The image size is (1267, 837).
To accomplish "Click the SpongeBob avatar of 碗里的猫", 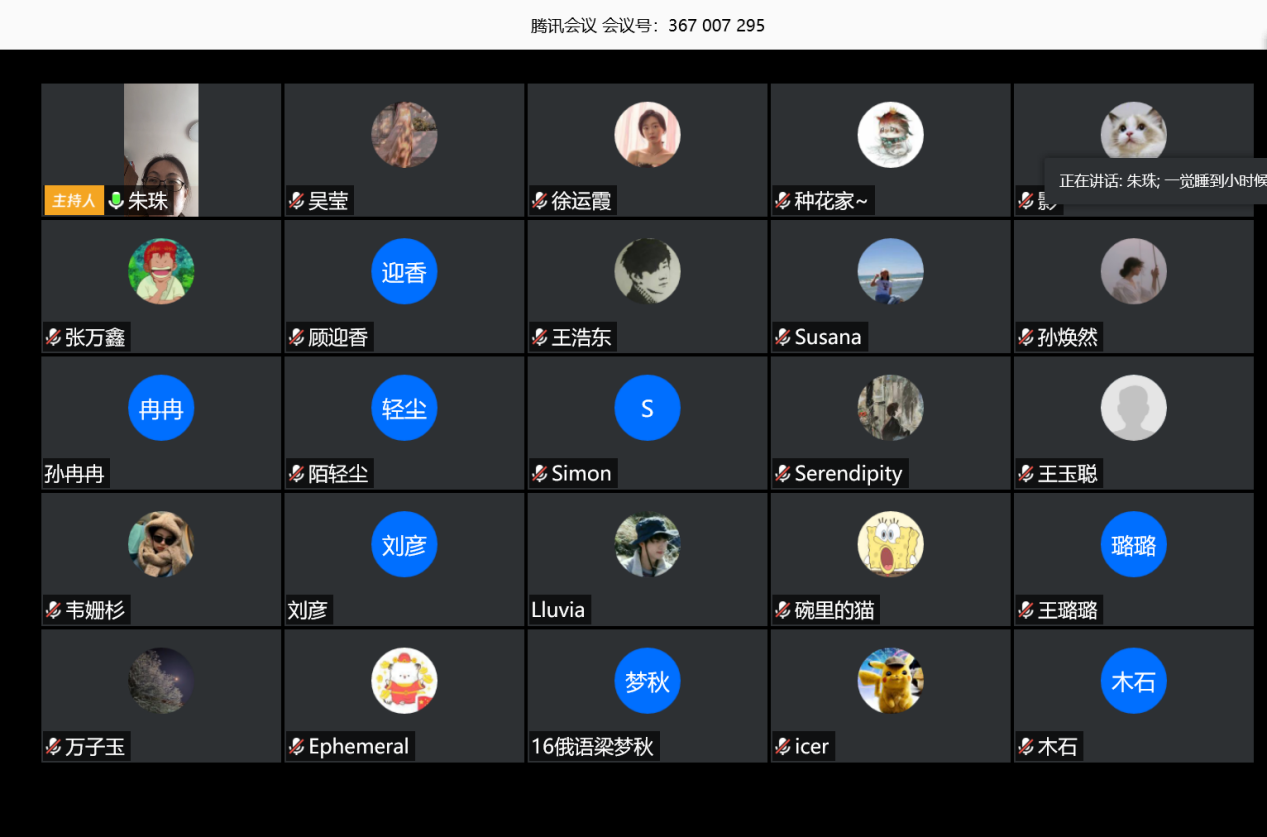I will [x=890, y=545].
